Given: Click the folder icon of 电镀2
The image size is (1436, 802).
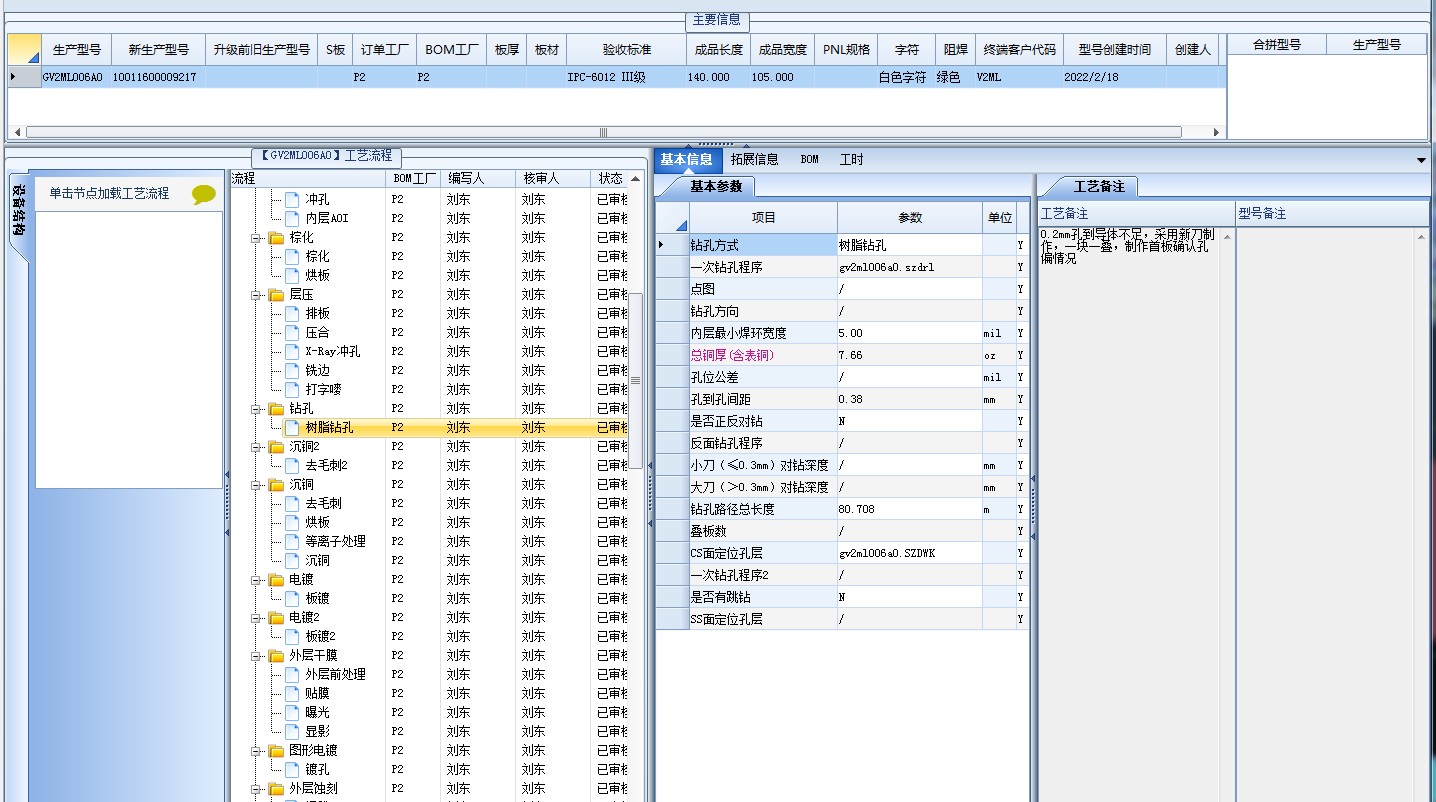Looking at the screenshot, I should pos(276,618).
